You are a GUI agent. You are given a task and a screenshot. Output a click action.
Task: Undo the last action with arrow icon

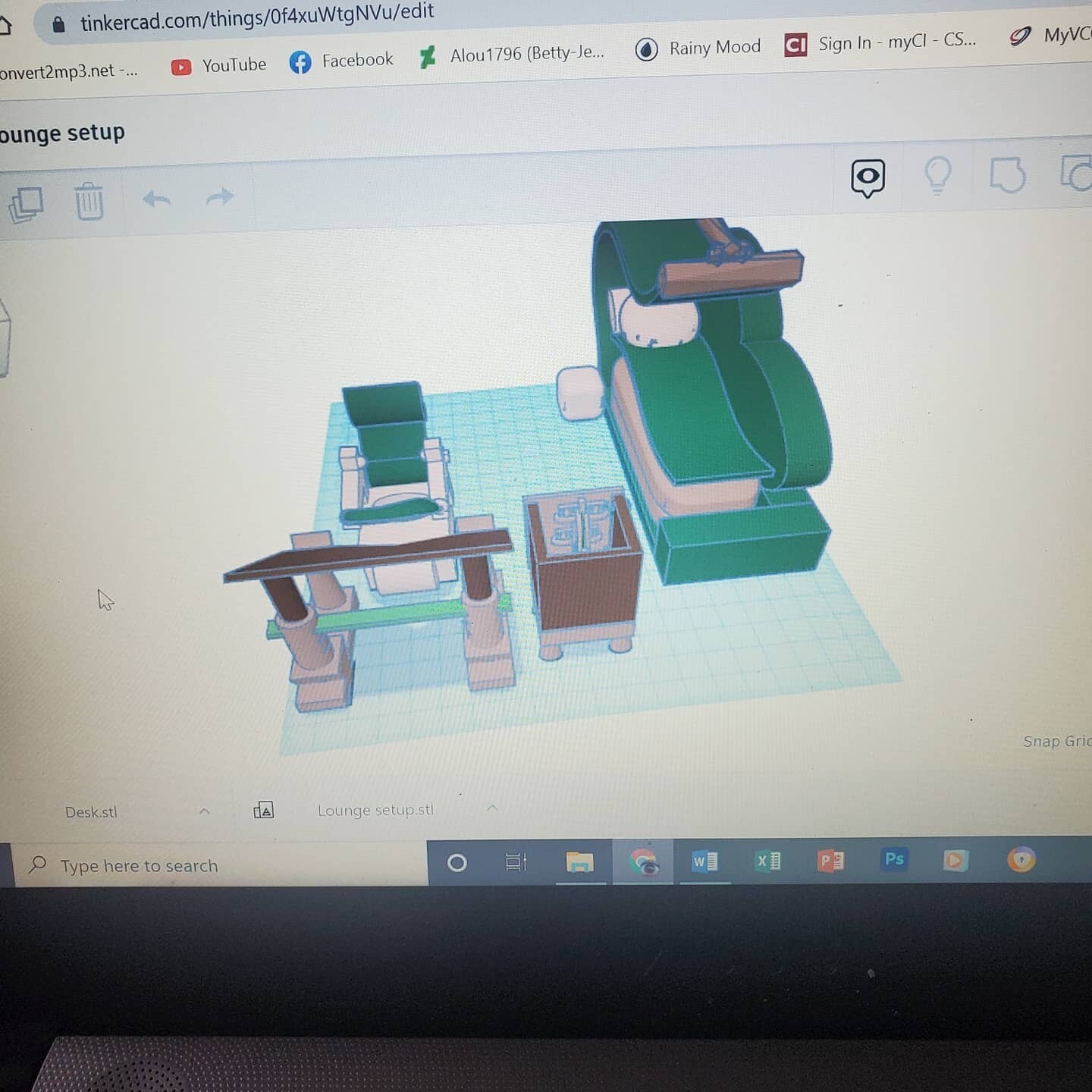pos(156,199)
